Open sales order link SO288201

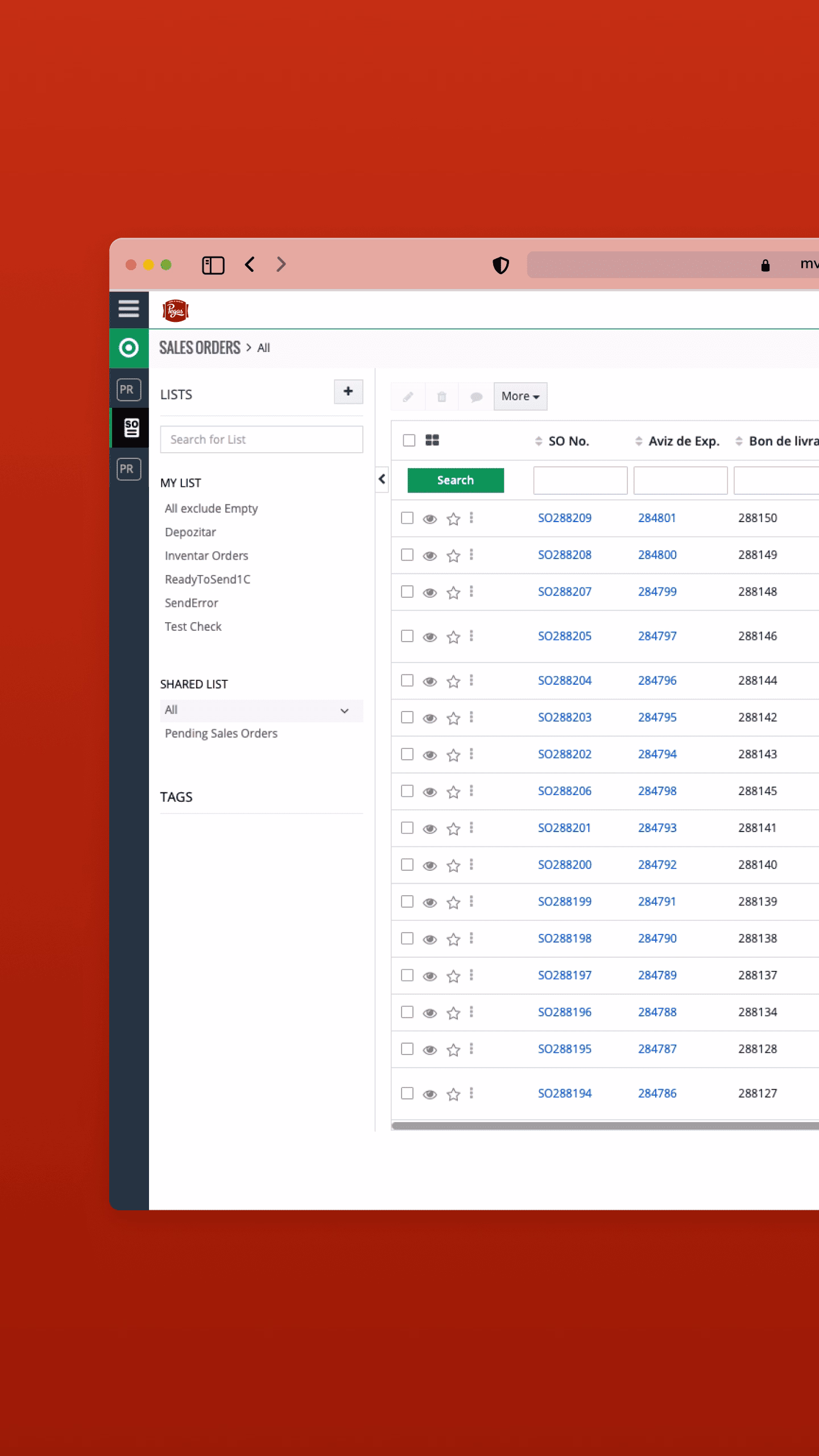point(564,828)
